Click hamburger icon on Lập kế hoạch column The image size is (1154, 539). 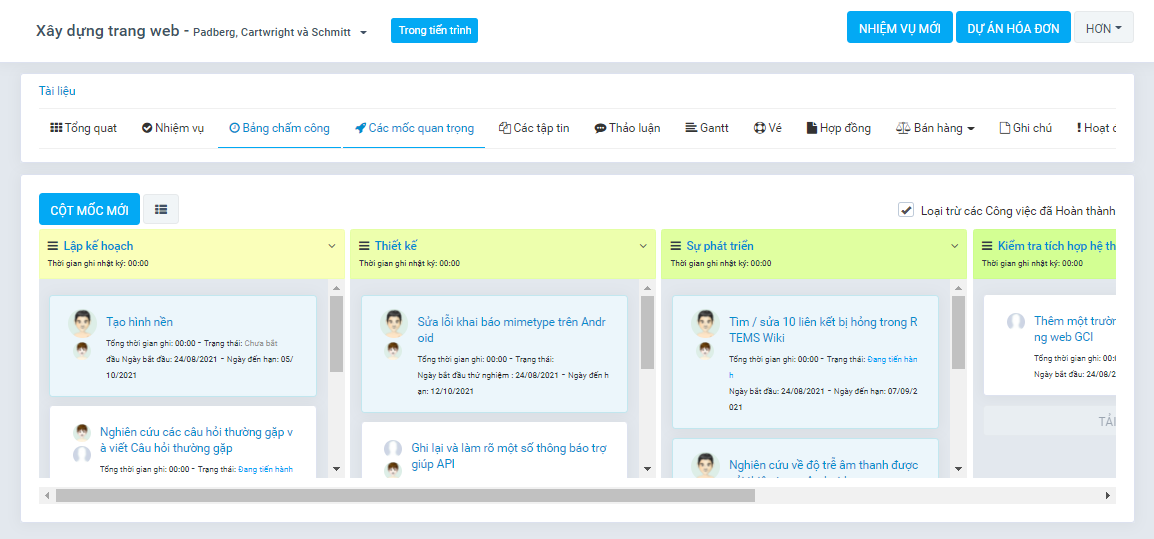click(x=53, y=246)
